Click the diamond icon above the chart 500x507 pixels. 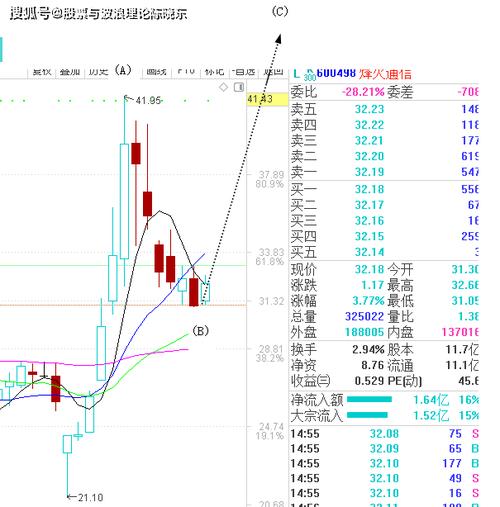pos(223,87)
